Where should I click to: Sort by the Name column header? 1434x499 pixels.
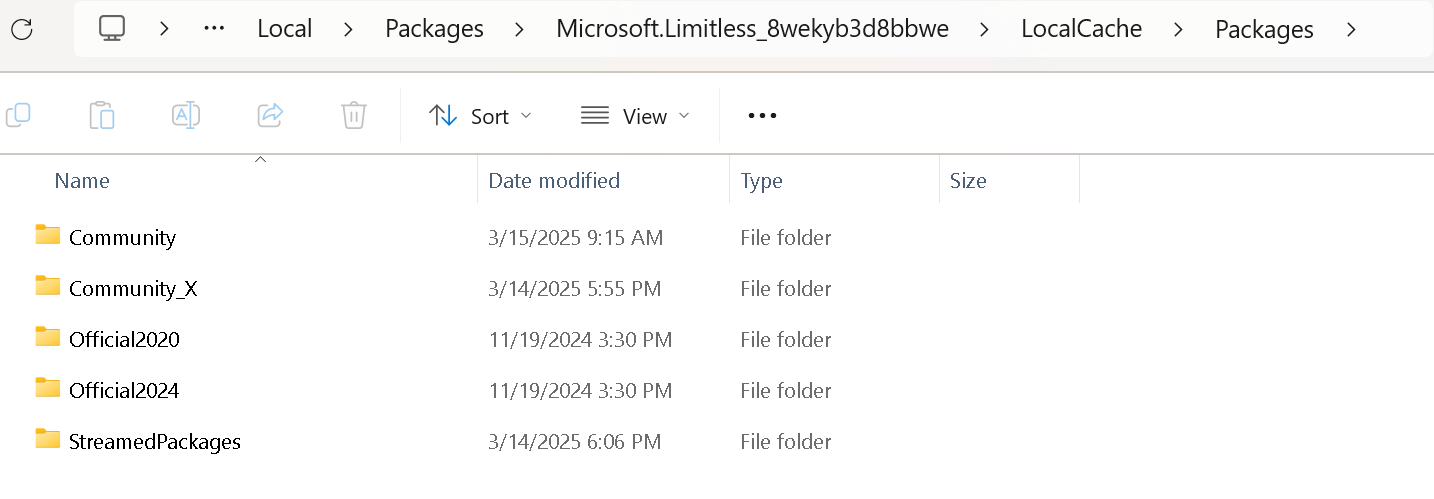point(82,181)
